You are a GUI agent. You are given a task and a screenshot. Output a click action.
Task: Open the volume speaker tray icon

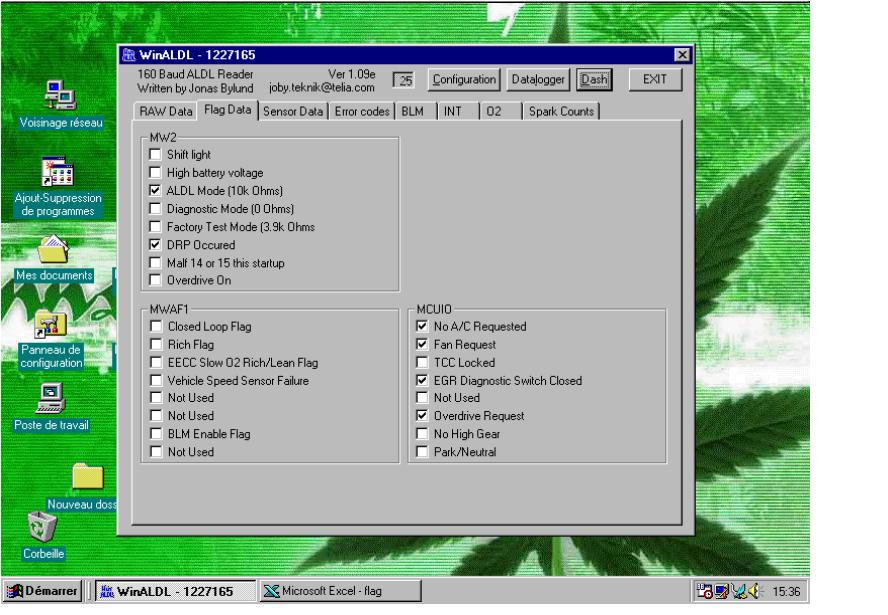coord(754,591)
